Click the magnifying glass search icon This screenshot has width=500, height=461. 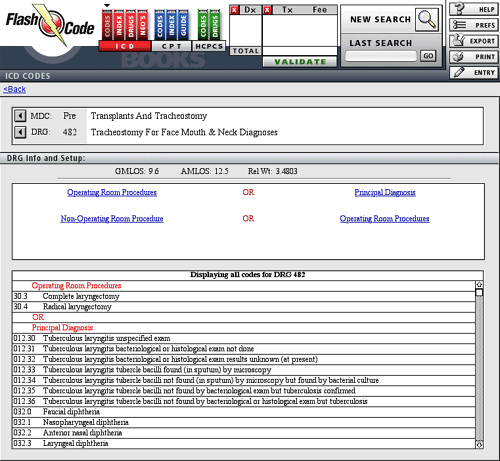pyautogui.click(x=426, y=20)
